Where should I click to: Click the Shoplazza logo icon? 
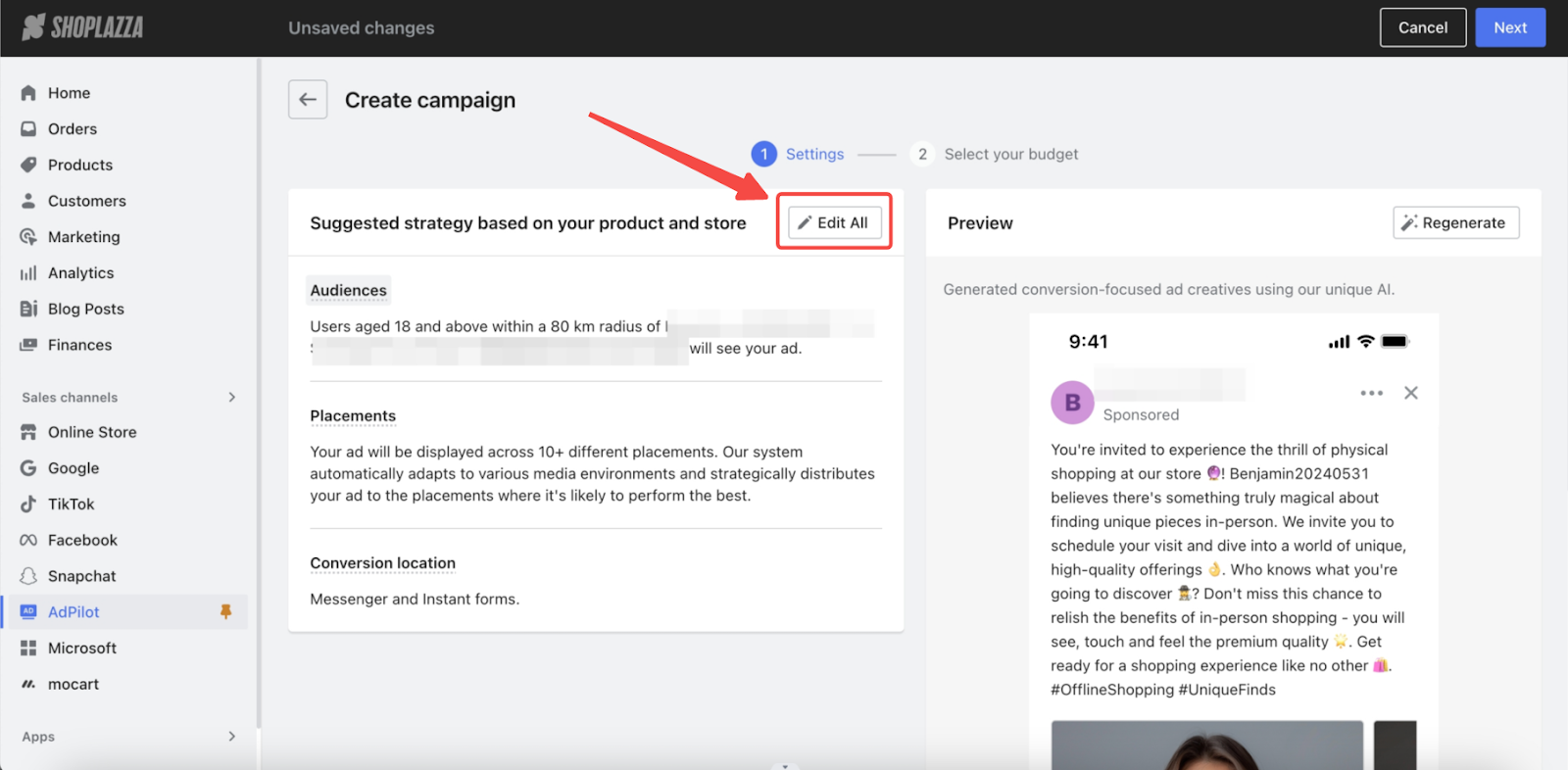(33, 27)
